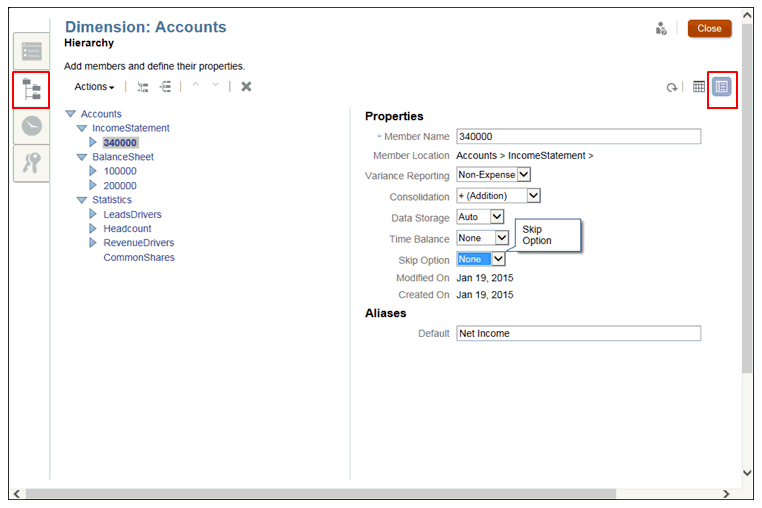Open the time period clock sidebar icon

click(x=32, y=126)
